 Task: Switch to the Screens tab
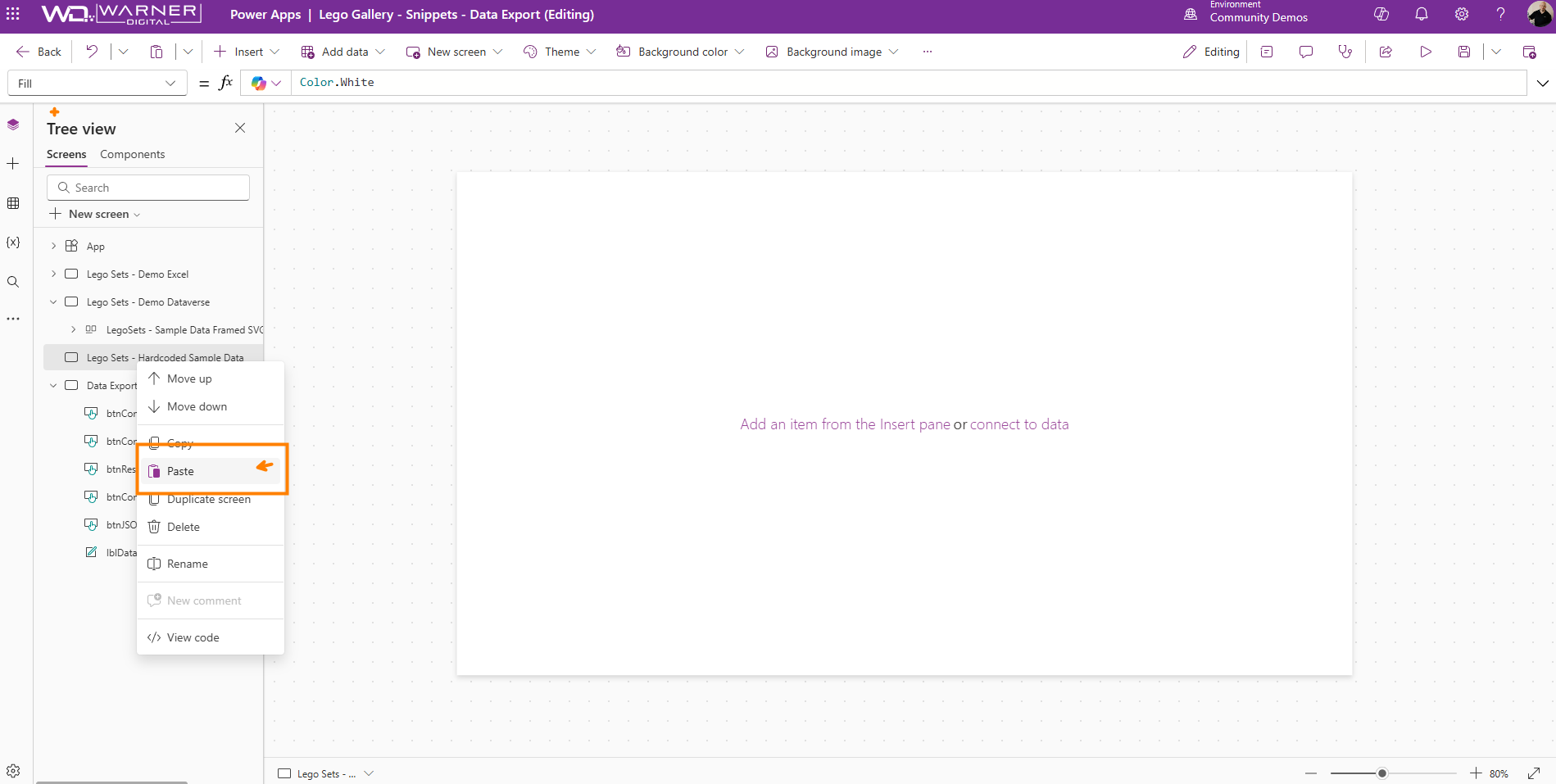[66, 154]
